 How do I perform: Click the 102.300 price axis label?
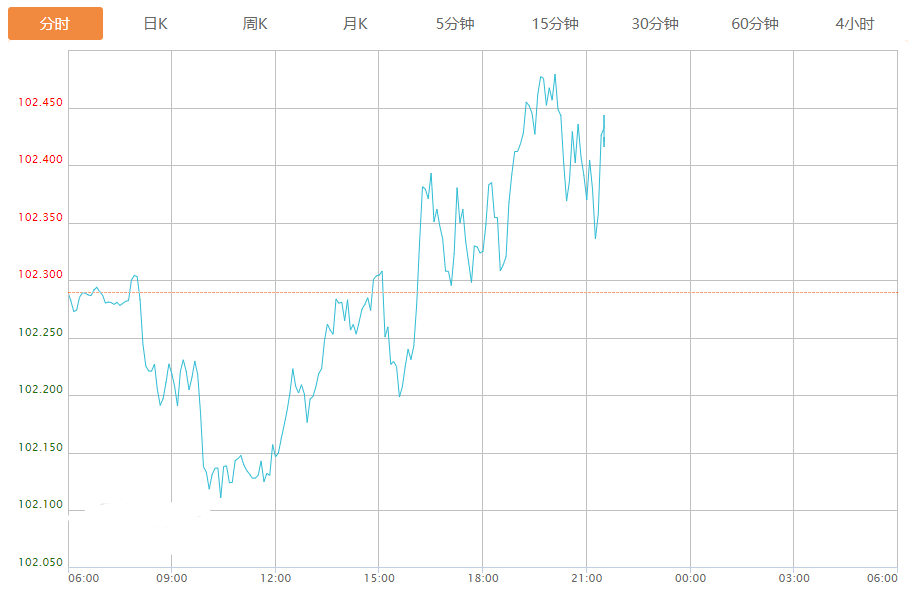(x=40, y=275)
